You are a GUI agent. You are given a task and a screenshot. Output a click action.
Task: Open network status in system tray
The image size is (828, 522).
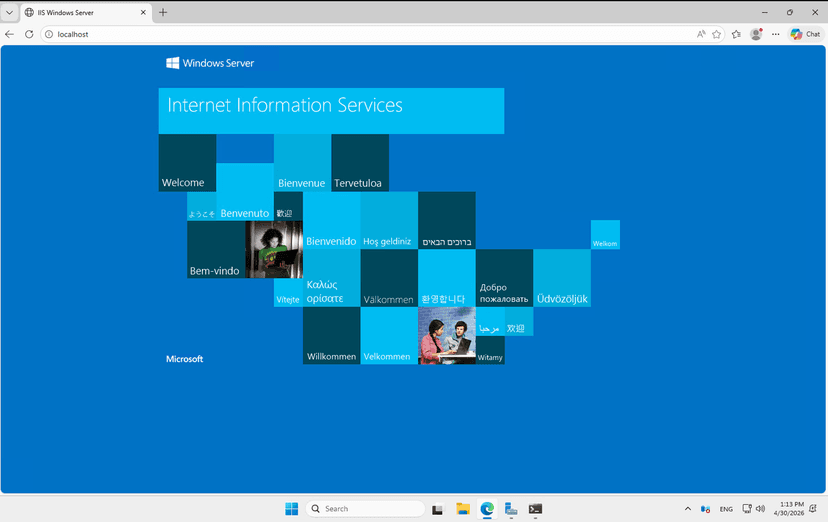[x=747, y=509]
